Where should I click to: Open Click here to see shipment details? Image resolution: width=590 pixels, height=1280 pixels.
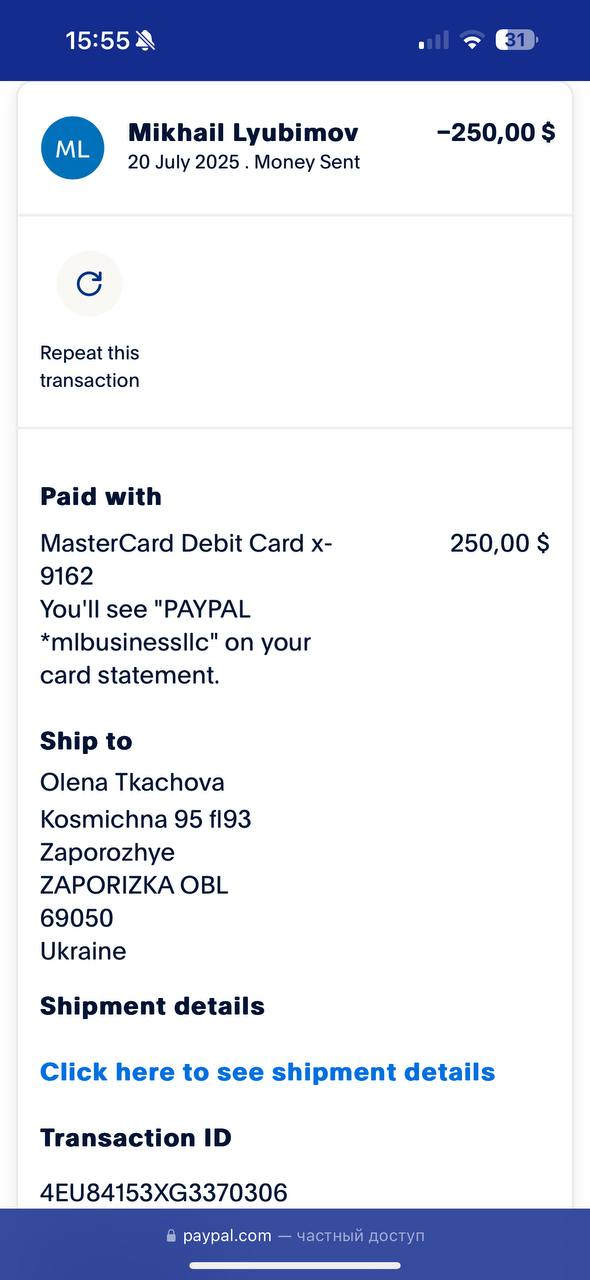(x=267, y=1072)
